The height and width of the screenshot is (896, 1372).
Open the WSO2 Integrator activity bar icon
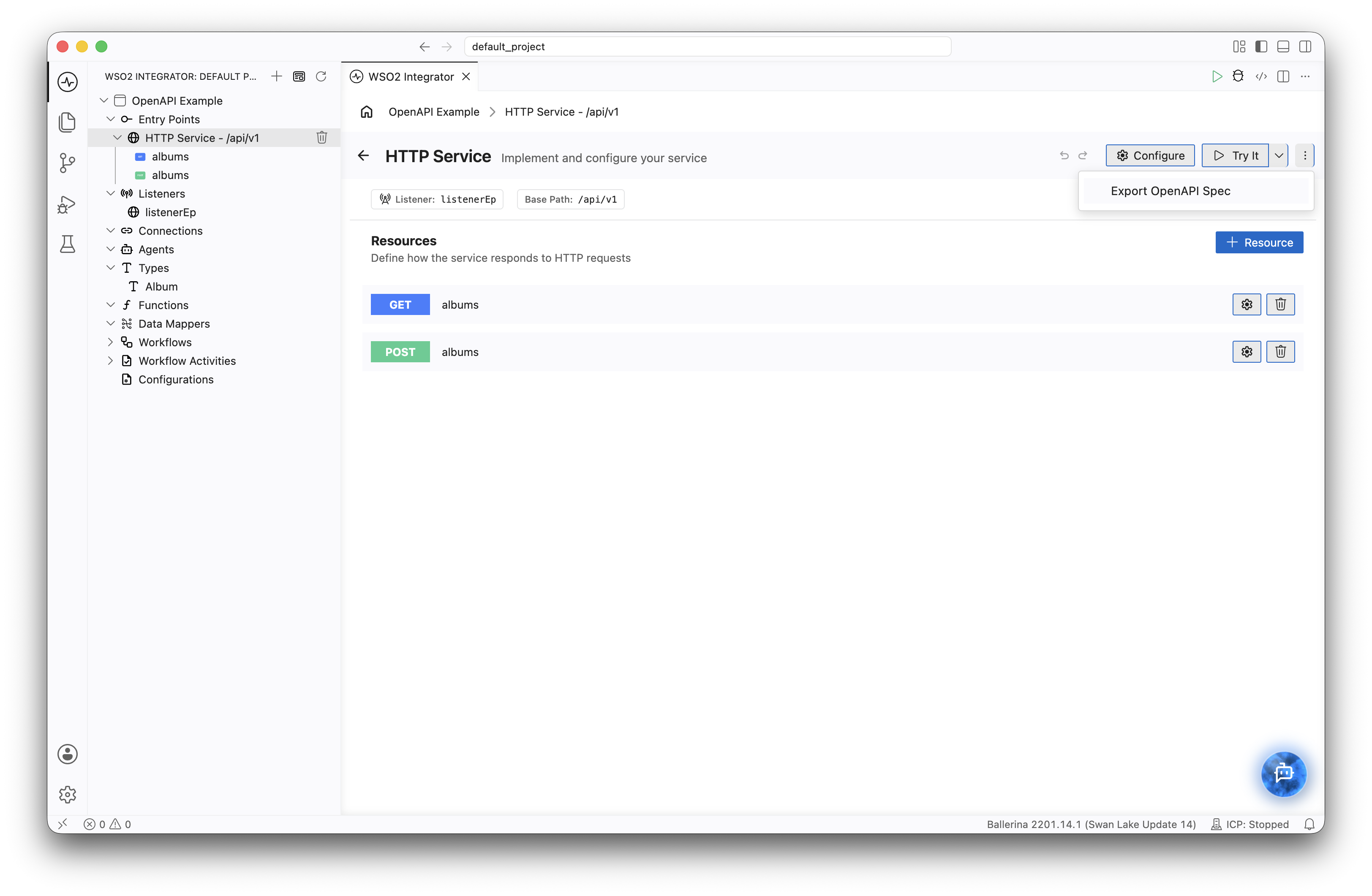[x=68, y=82]
